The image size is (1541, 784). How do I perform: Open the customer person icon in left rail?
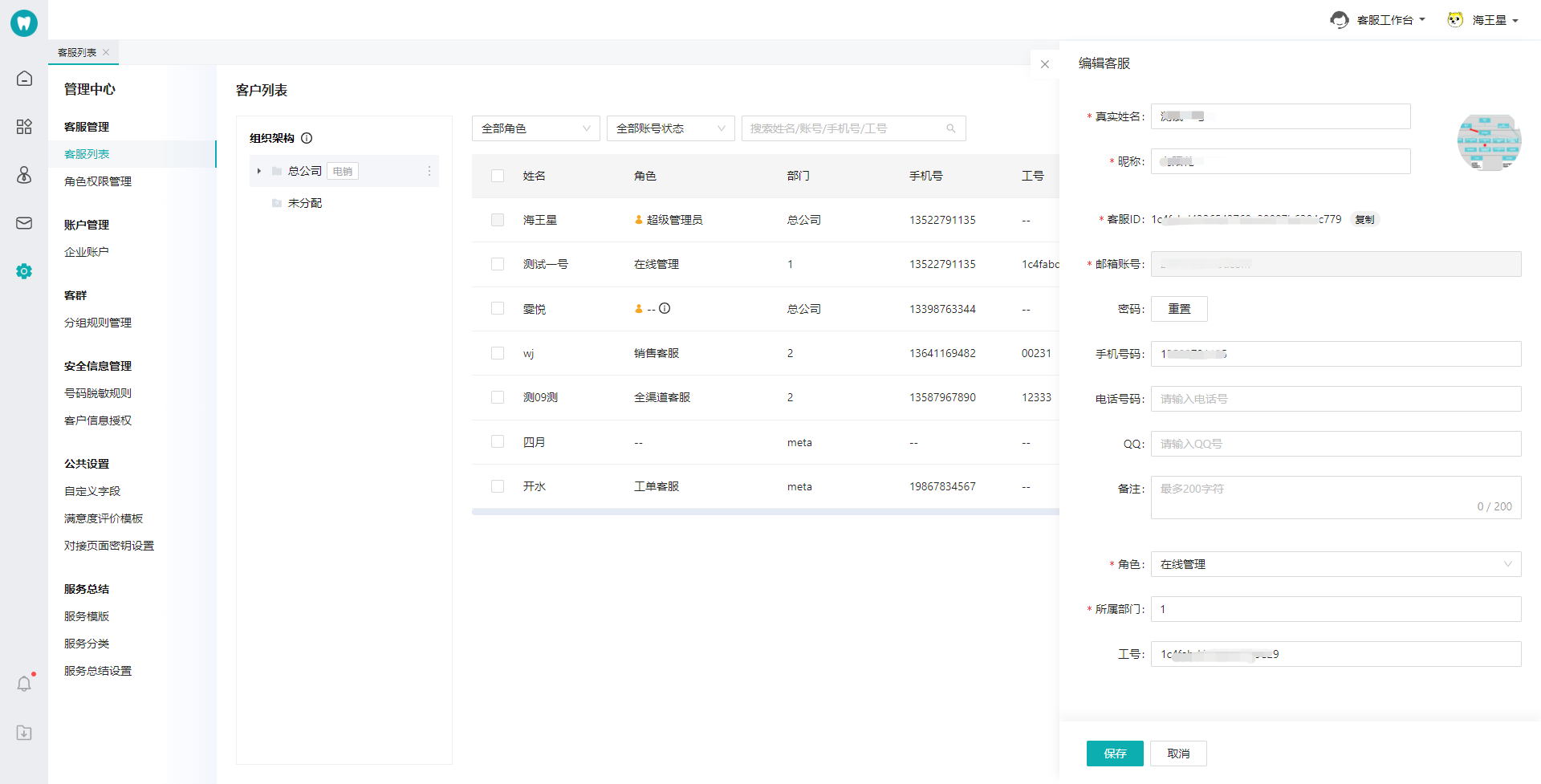tap(24, 175)
